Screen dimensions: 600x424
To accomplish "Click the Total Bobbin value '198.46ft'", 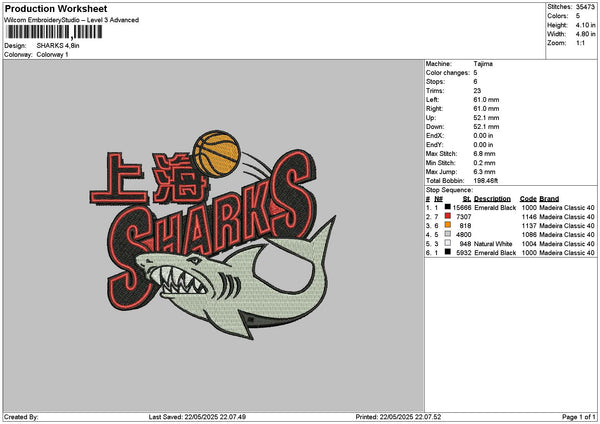I will 486,181.
